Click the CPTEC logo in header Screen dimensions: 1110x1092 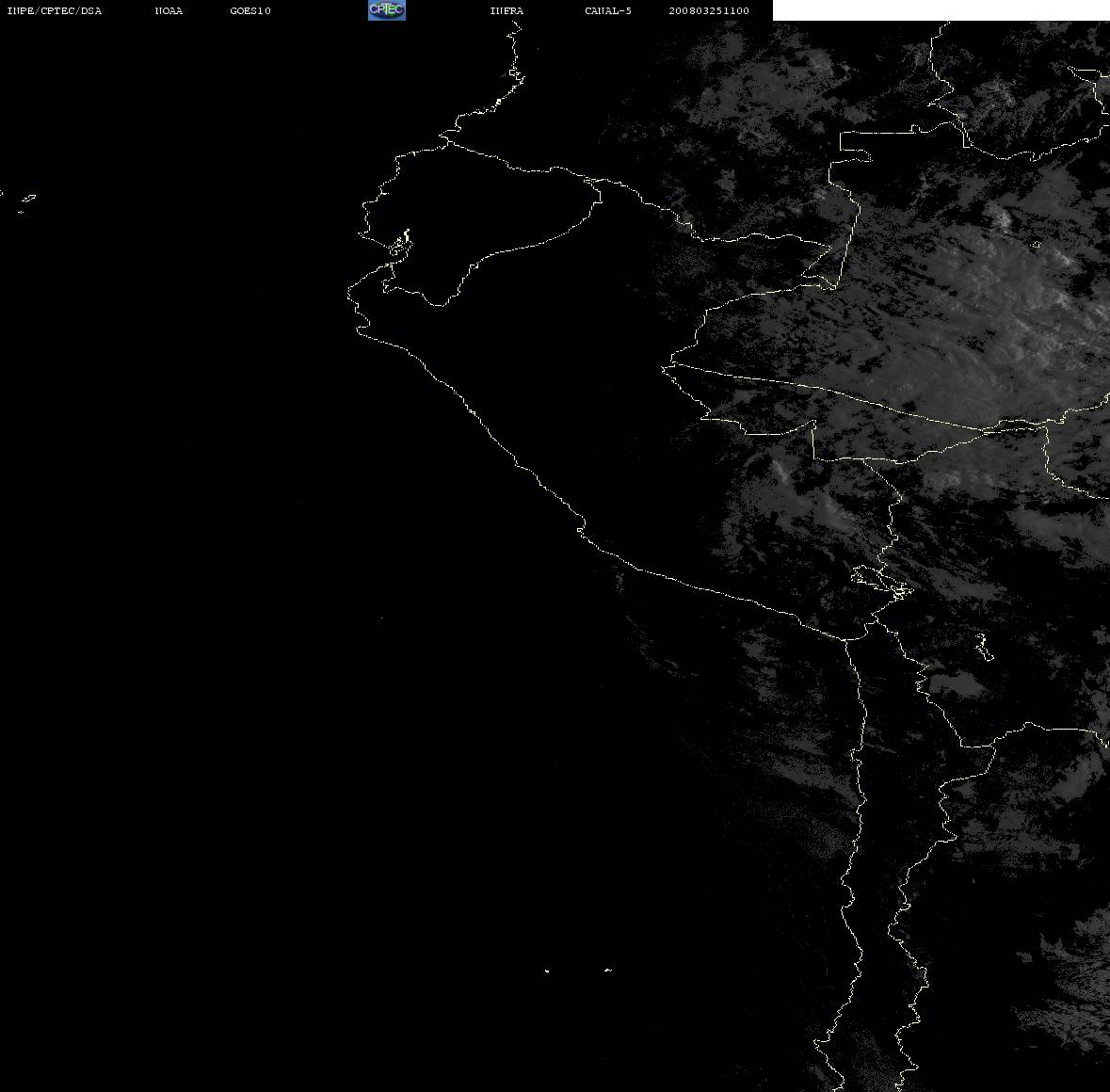387,10
